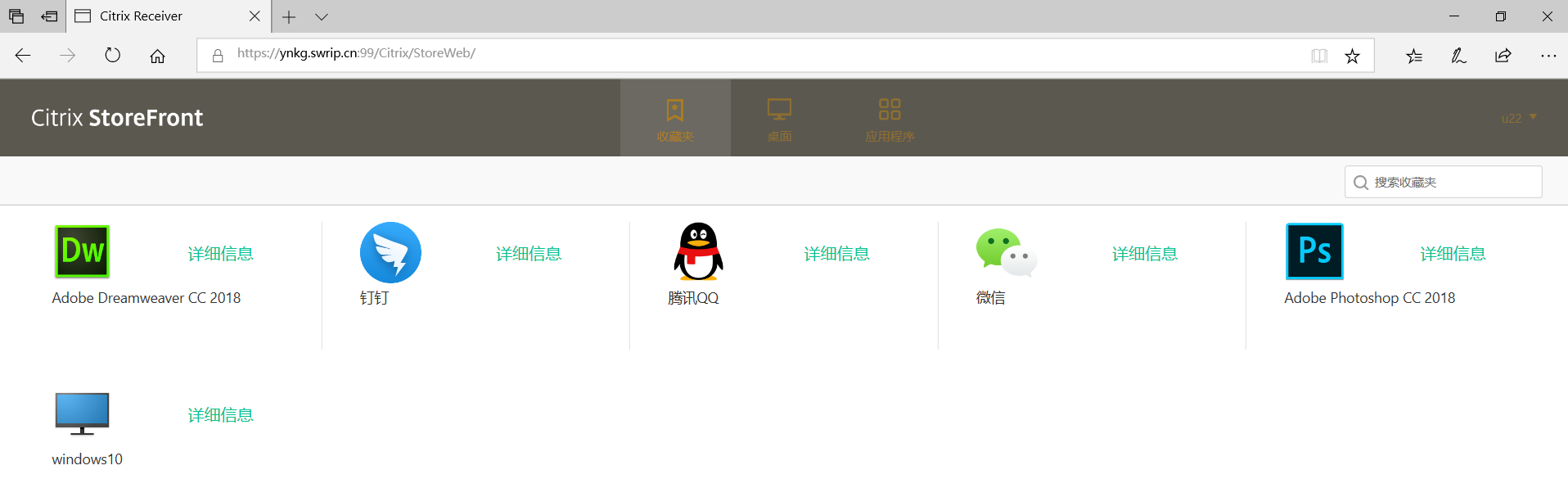Focus the 搜索收藏夹 search field
This screenshot has width=1568, height=488.
pos(1444,182)
